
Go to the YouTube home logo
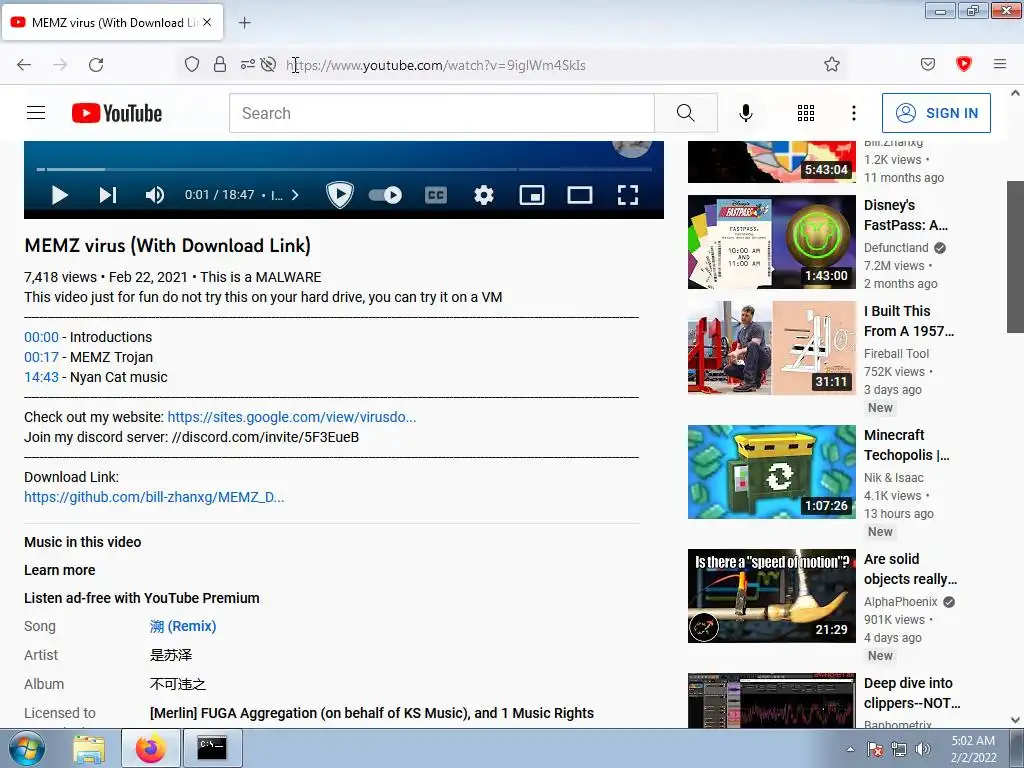pyautogui.click(x=117, y=113)
